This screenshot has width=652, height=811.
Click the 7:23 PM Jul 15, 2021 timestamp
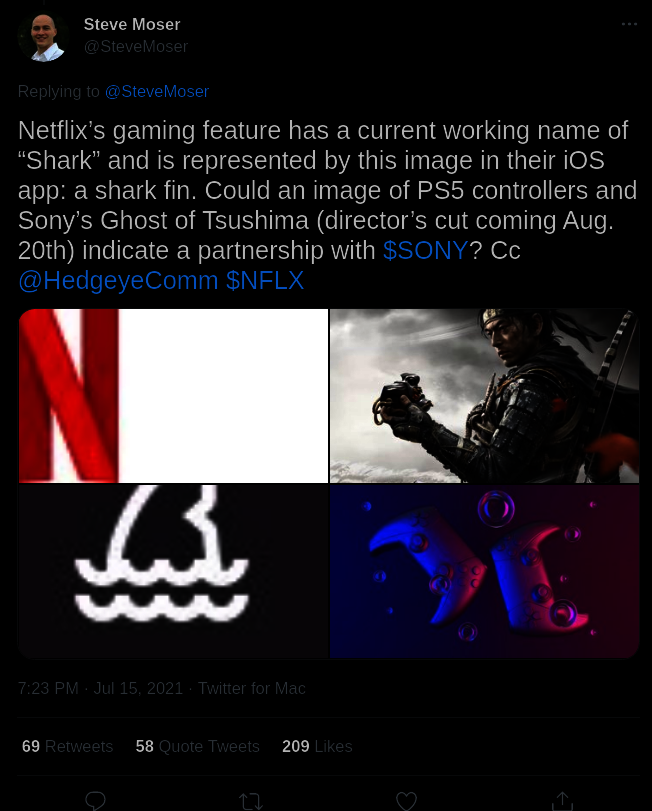click(x=100, y=688)
